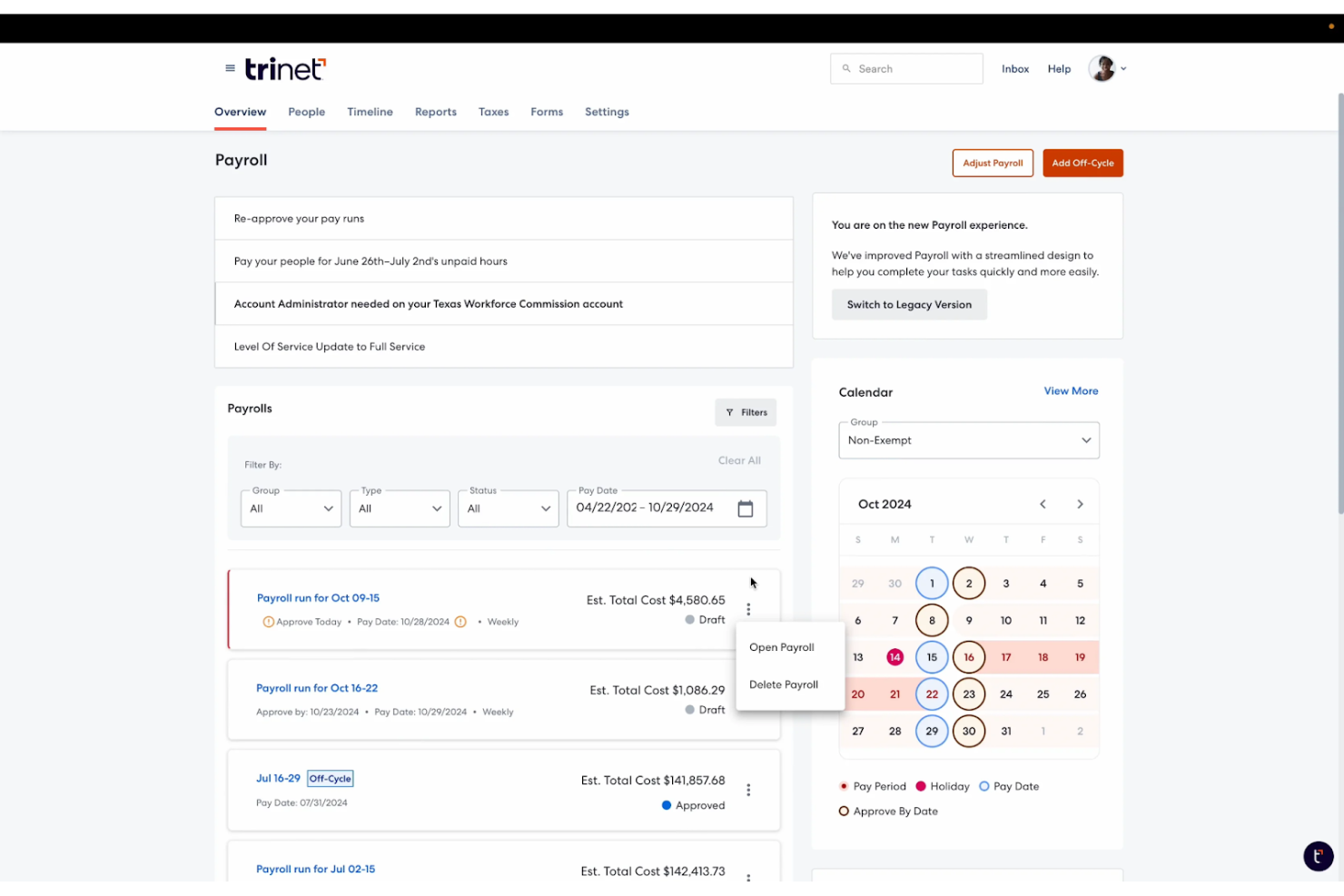Toggle the Holiday legend filter
Image resolution: width=1344 pixels, height=896 pixels.
[x=921, y=786]
